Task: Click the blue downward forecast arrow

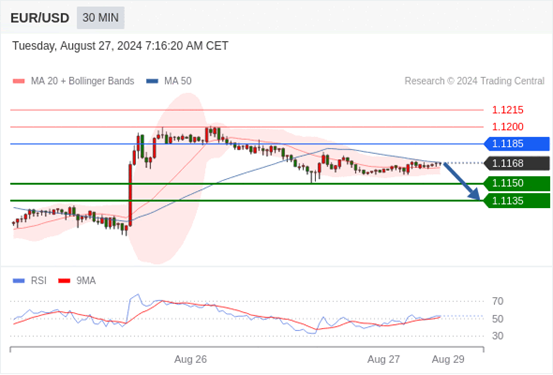Action: pos(462,182)
